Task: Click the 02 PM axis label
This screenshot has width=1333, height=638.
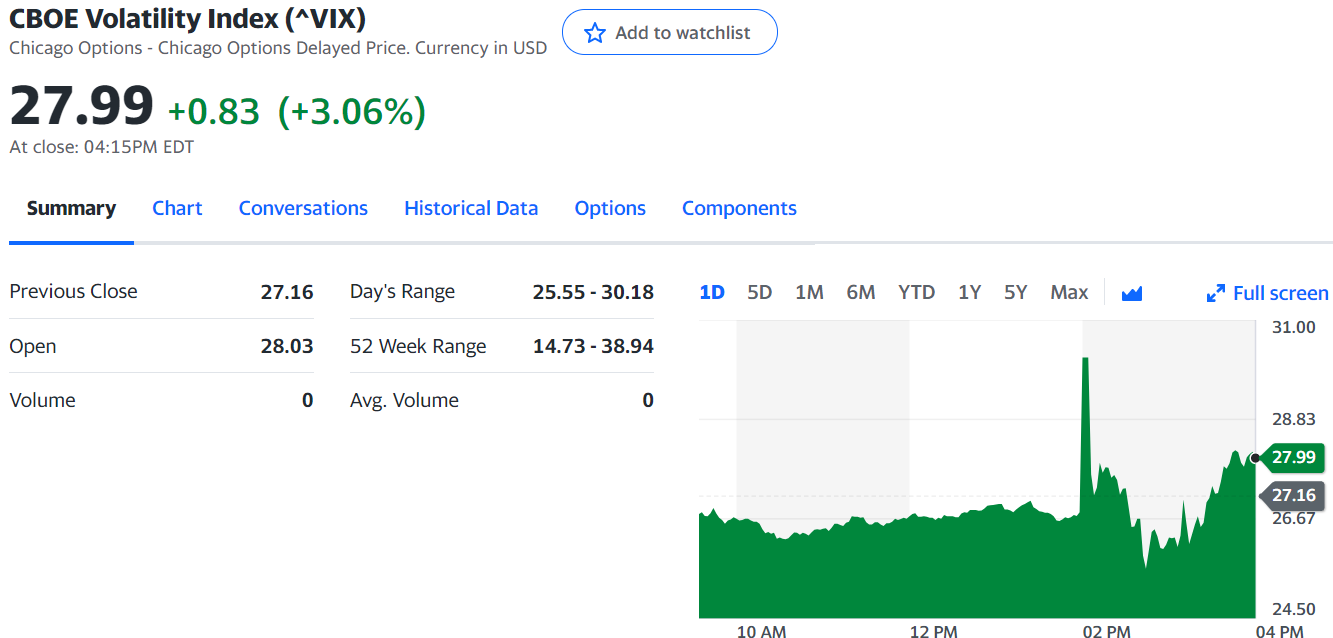Action: (1106, 631)
